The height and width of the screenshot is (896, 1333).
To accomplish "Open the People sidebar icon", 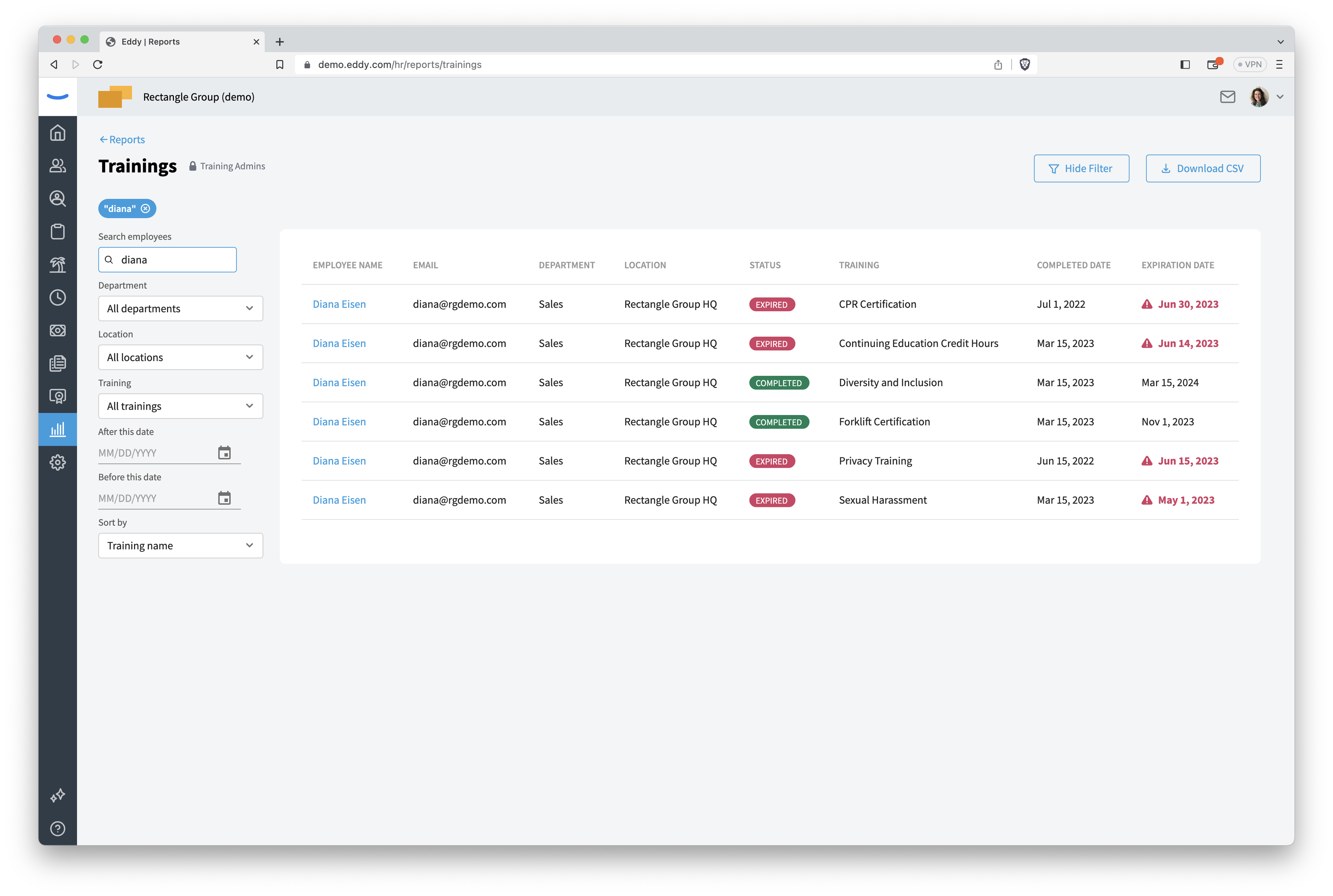I will point(58,166).
